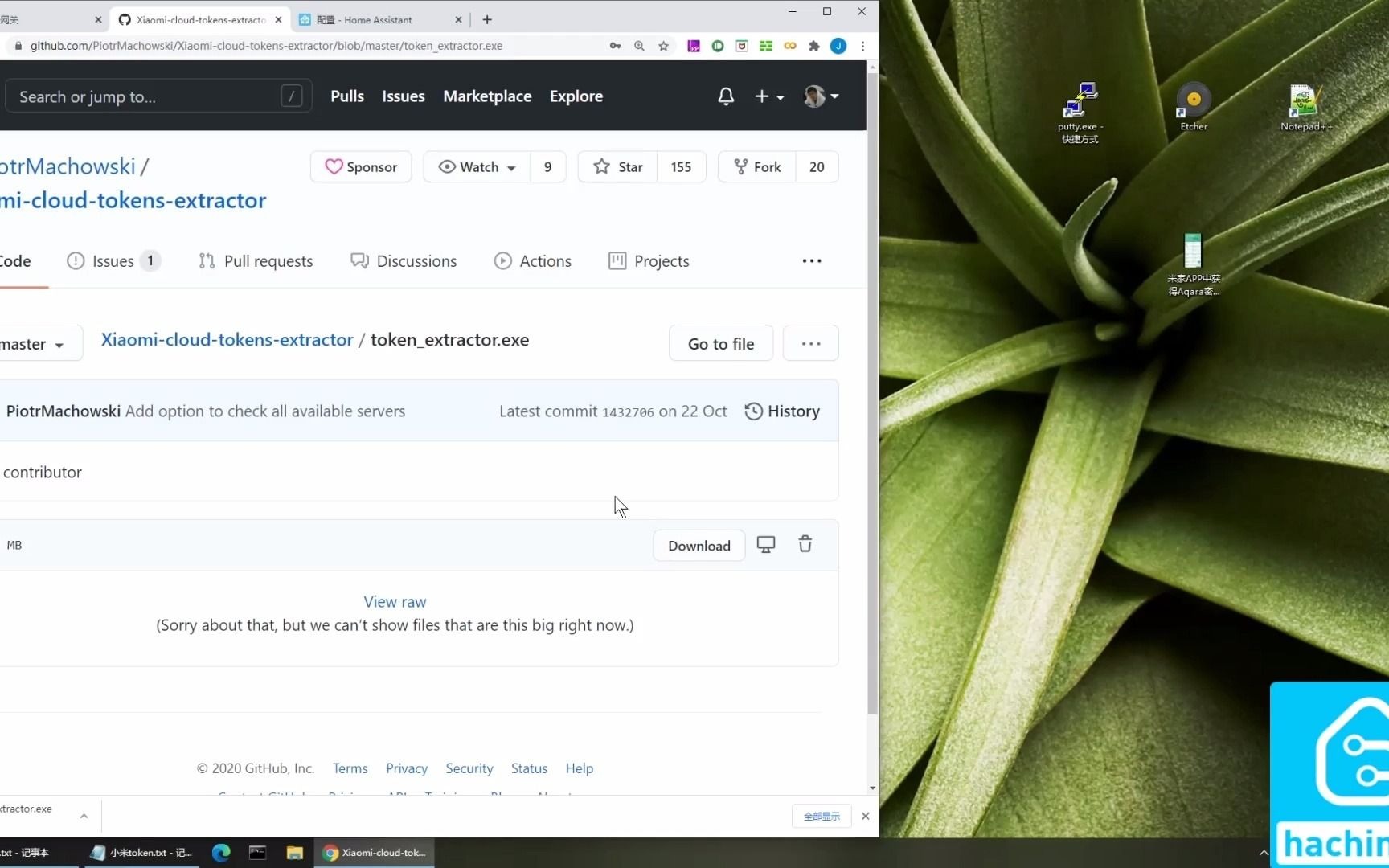Star the repository
The height and width of the screenshot is (868, 1389).
pos(618,166)
